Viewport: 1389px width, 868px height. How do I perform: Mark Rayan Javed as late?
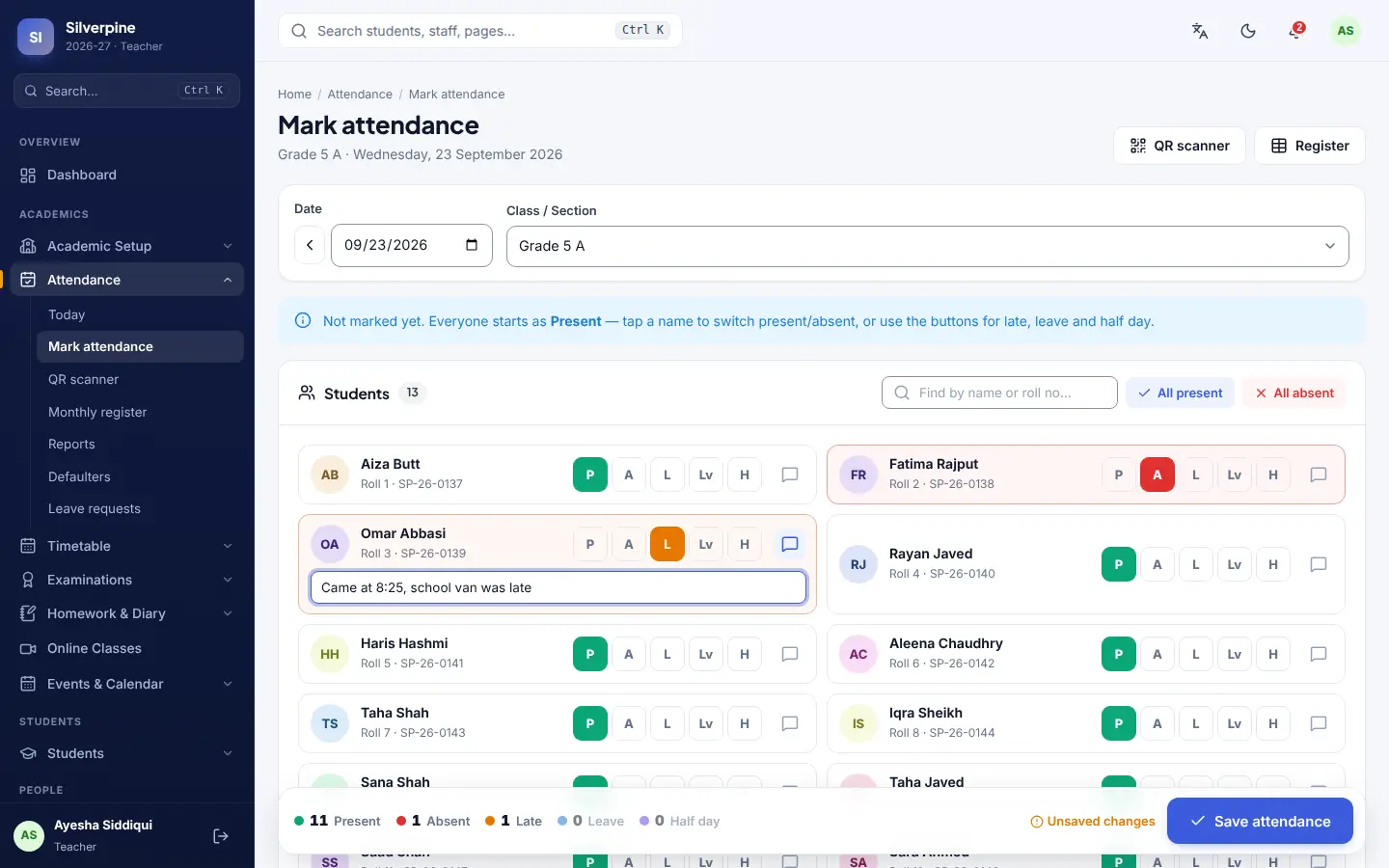(x=1196, y=564)
